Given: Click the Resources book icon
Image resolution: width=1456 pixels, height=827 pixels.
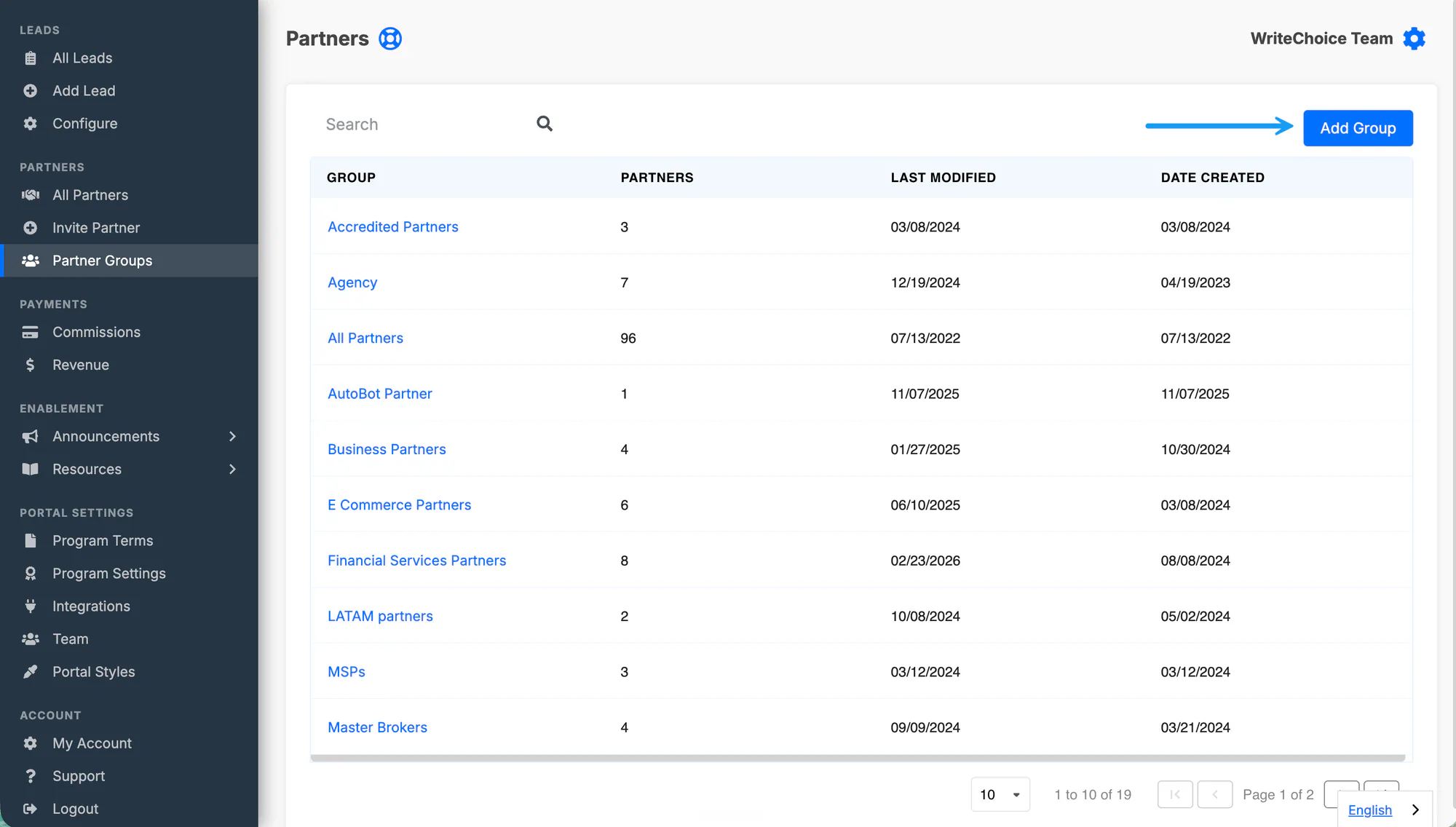Looking at the screenshot, I should click(x=30, y=469).
